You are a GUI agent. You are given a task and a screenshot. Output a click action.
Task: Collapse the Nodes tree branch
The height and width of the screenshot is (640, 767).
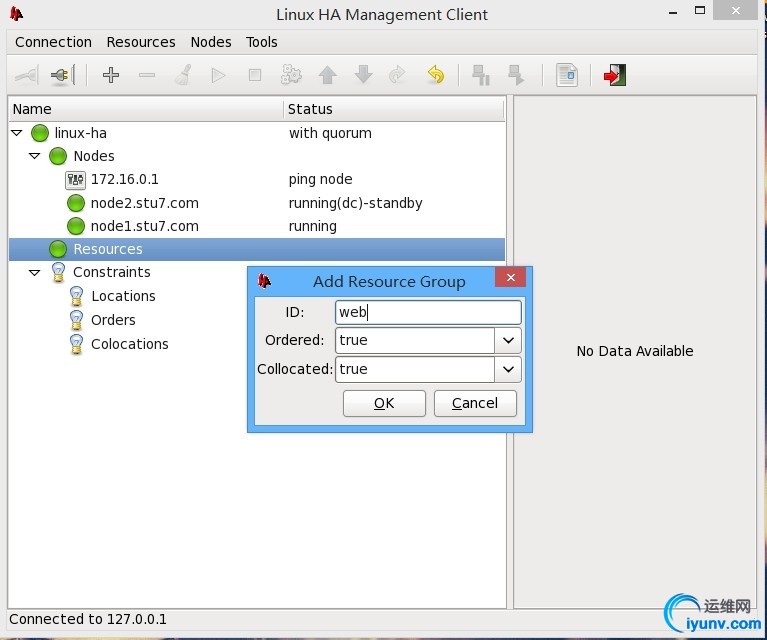tap(34, 156)
